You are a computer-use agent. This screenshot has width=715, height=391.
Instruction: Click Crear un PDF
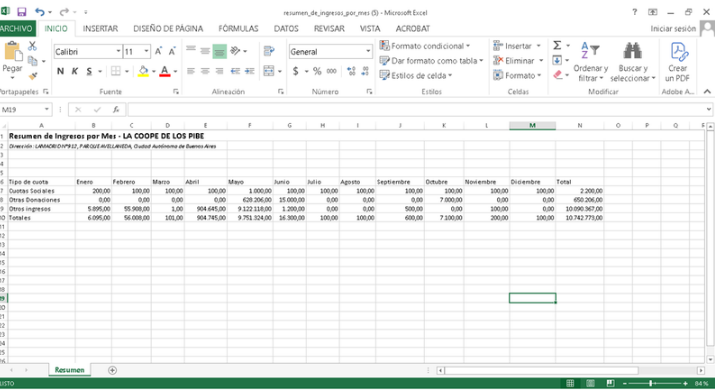[678, 62]
